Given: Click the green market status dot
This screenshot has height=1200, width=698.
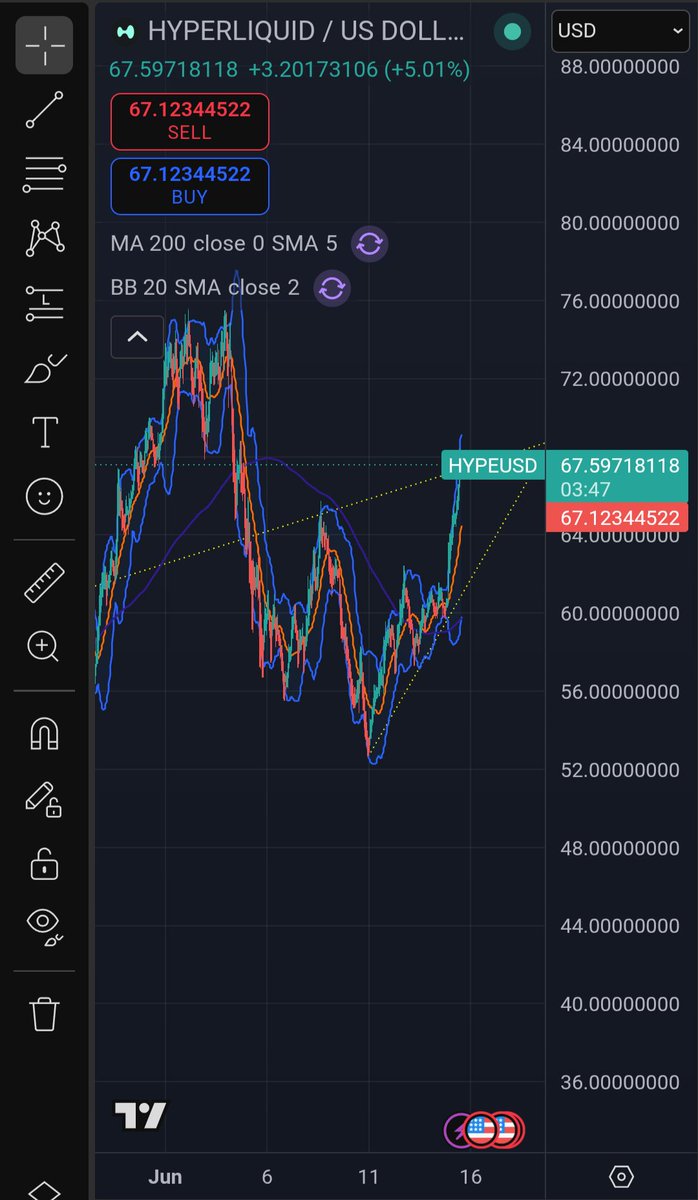Looking at the screenshot, I should (513, 32).
